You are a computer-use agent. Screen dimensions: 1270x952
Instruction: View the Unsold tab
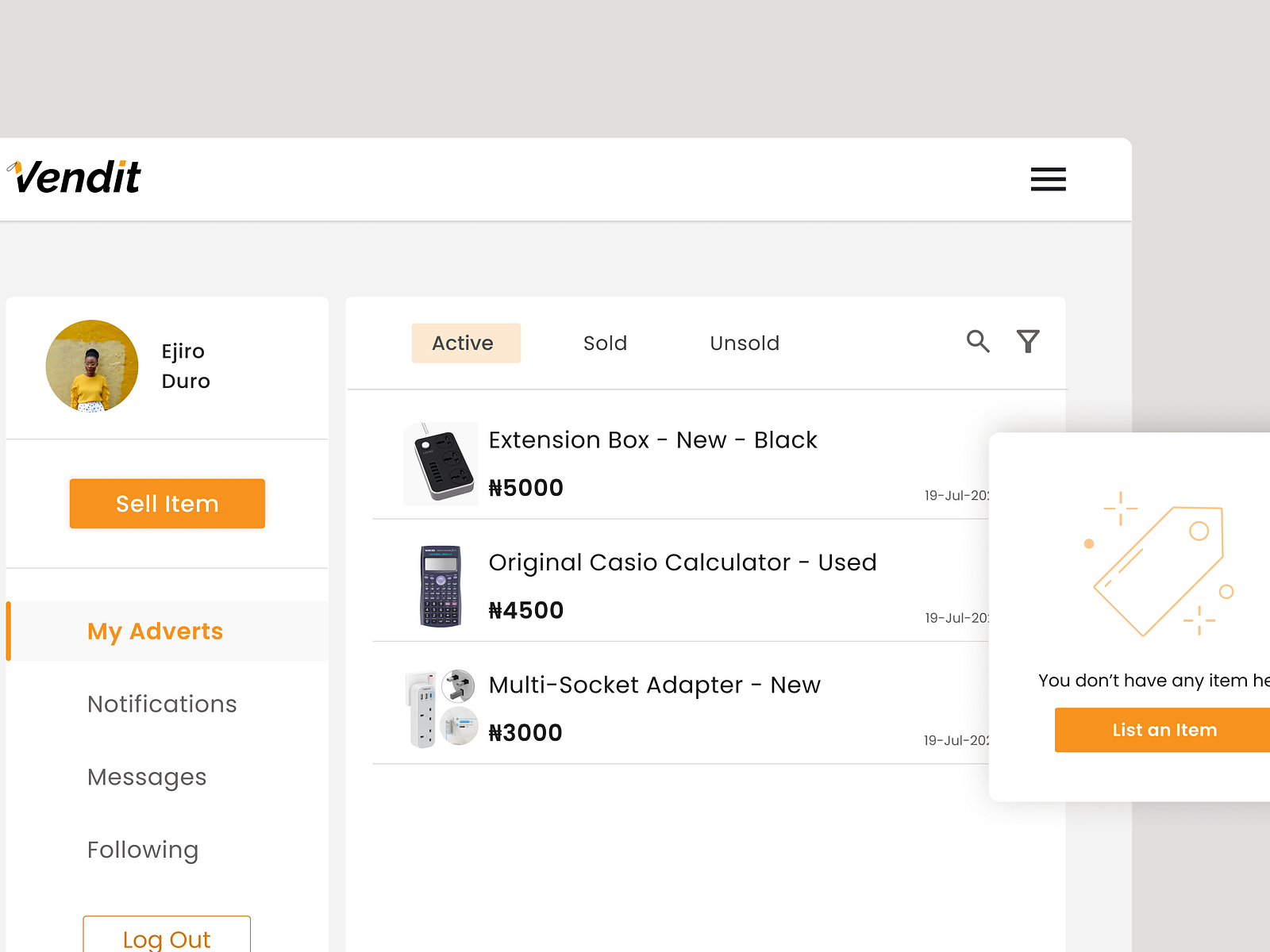(x=744, y=343)
